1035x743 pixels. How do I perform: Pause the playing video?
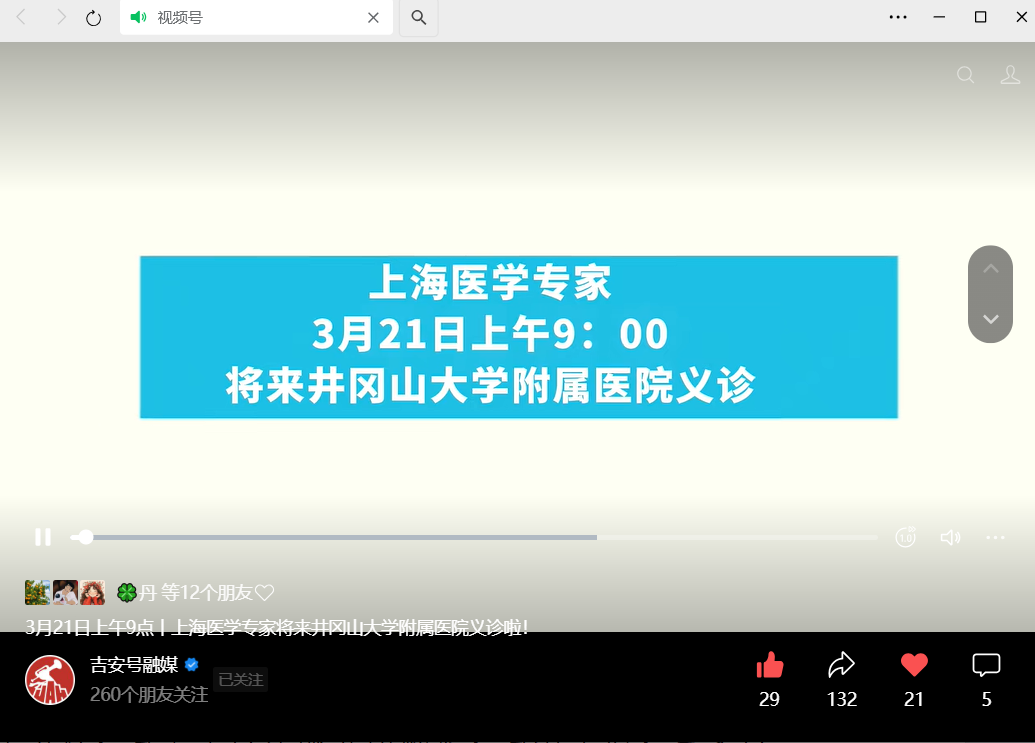pyautogui.click(x=43, y=537)
